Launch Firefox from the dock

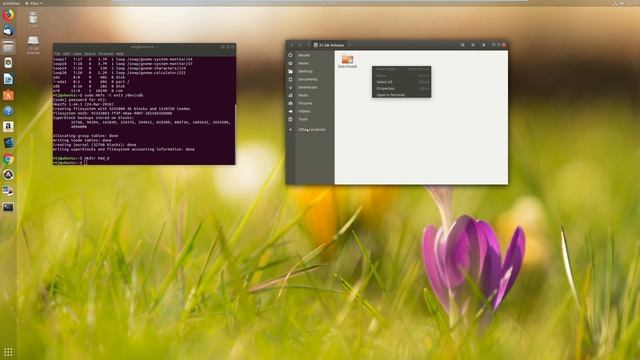(x=8, y=15)
